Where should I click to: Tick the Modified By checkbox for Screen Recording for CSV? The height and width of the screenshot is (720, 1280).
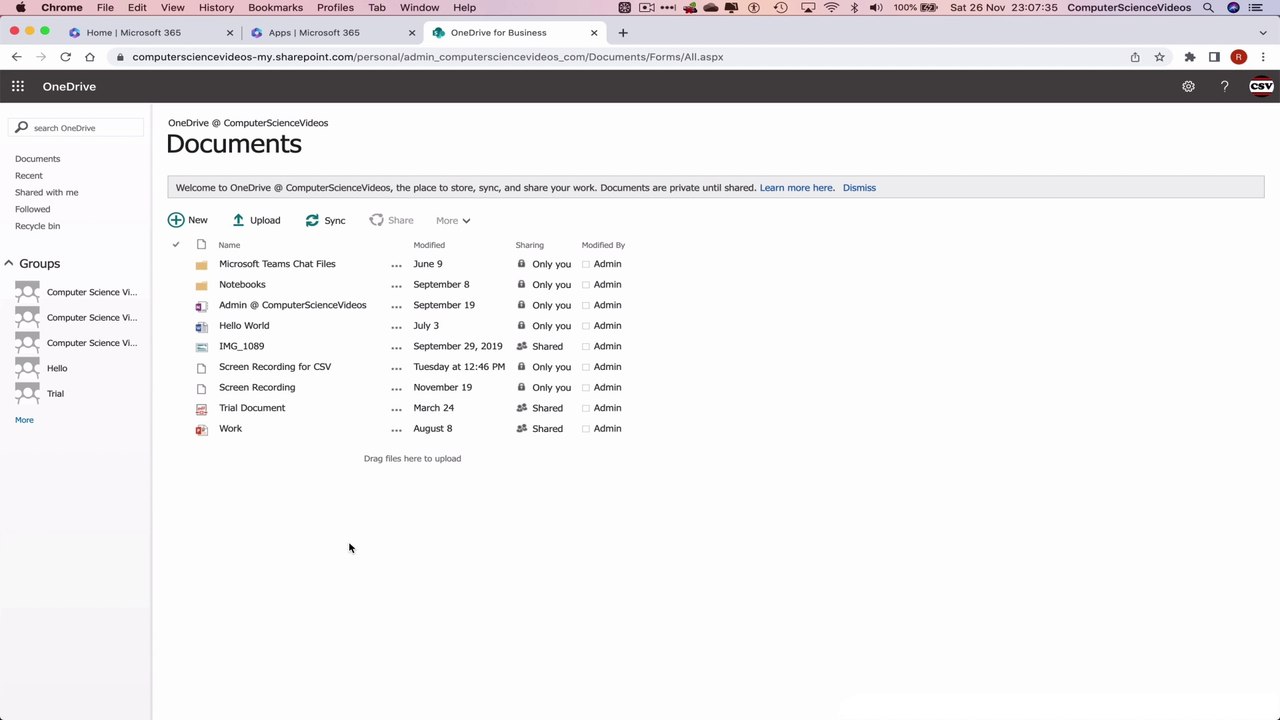[586, 367]
